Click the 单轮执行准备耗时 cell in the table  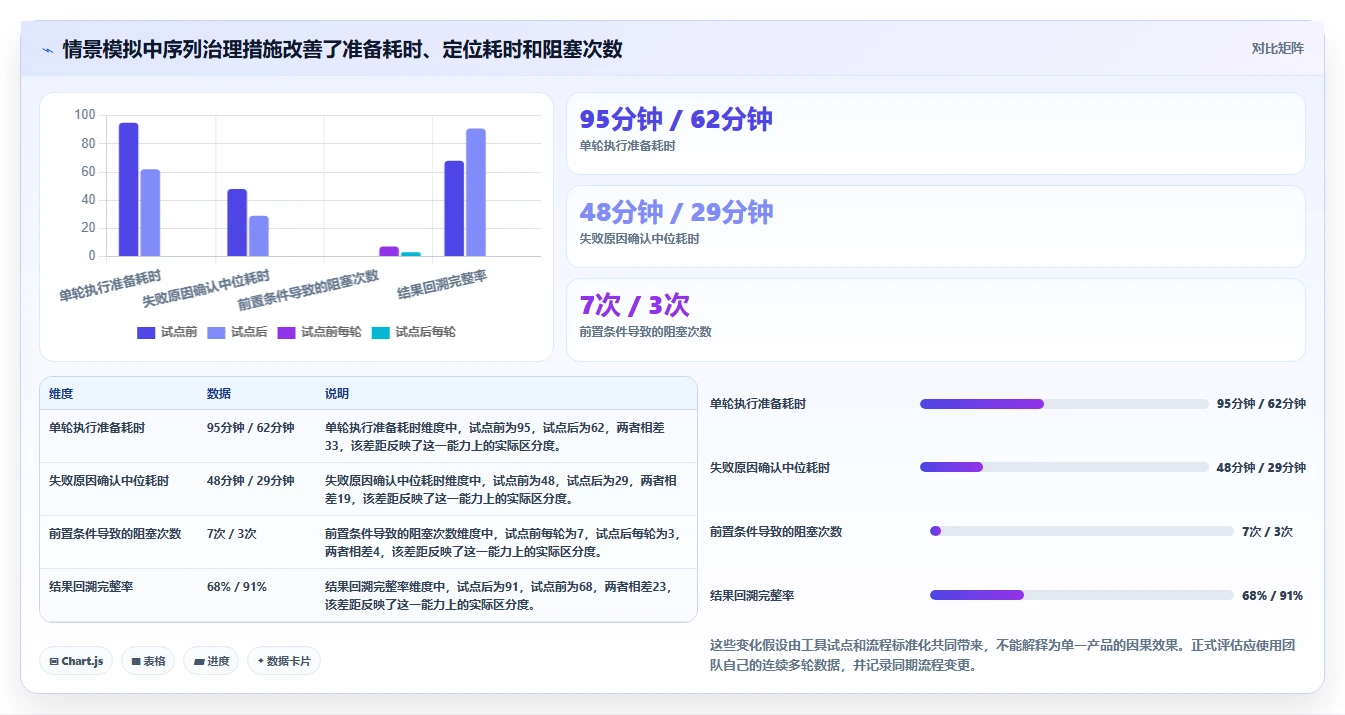tap(97, 427)
